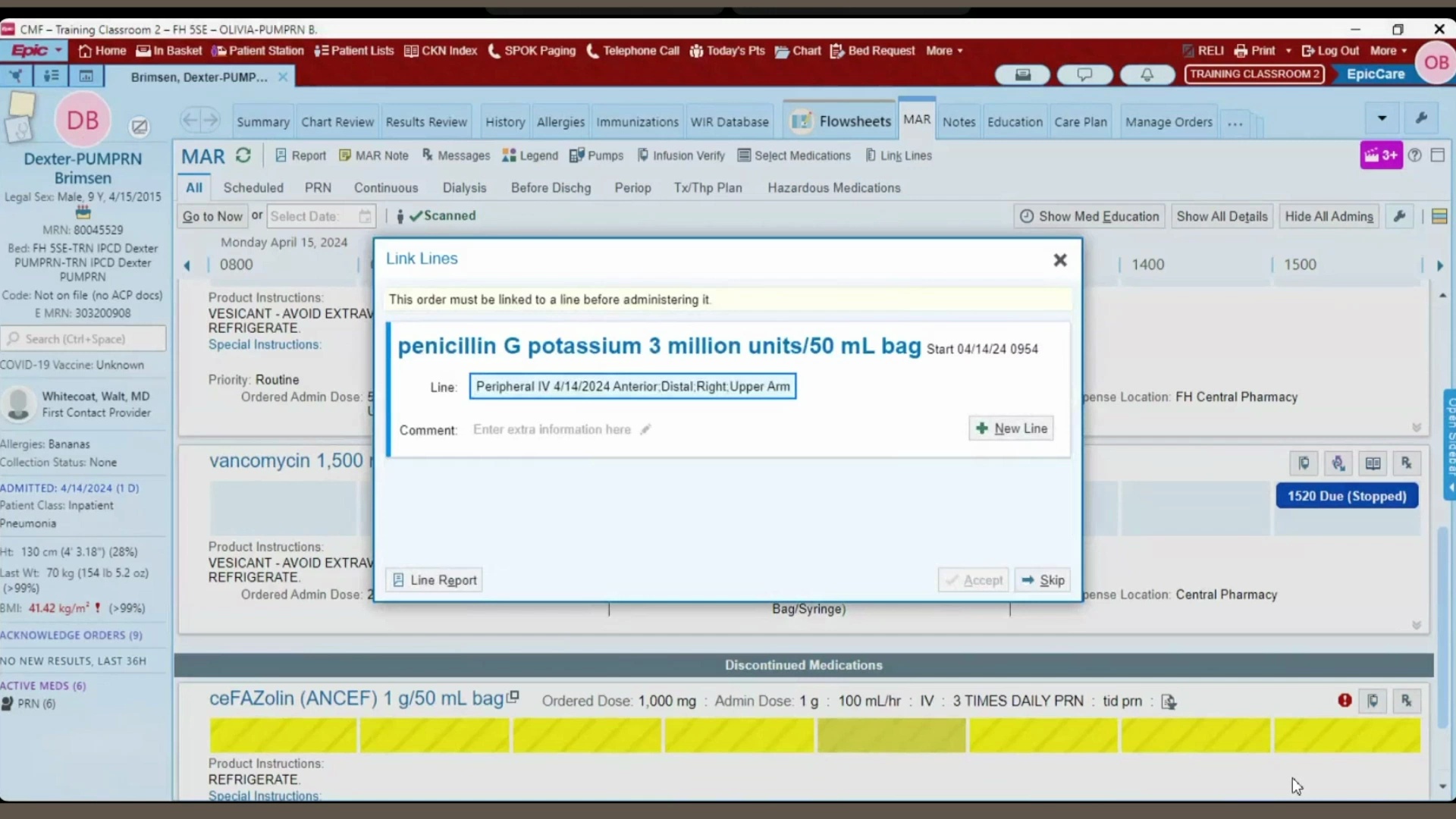Open the Flowsheets activity tab

coord(841,121)
